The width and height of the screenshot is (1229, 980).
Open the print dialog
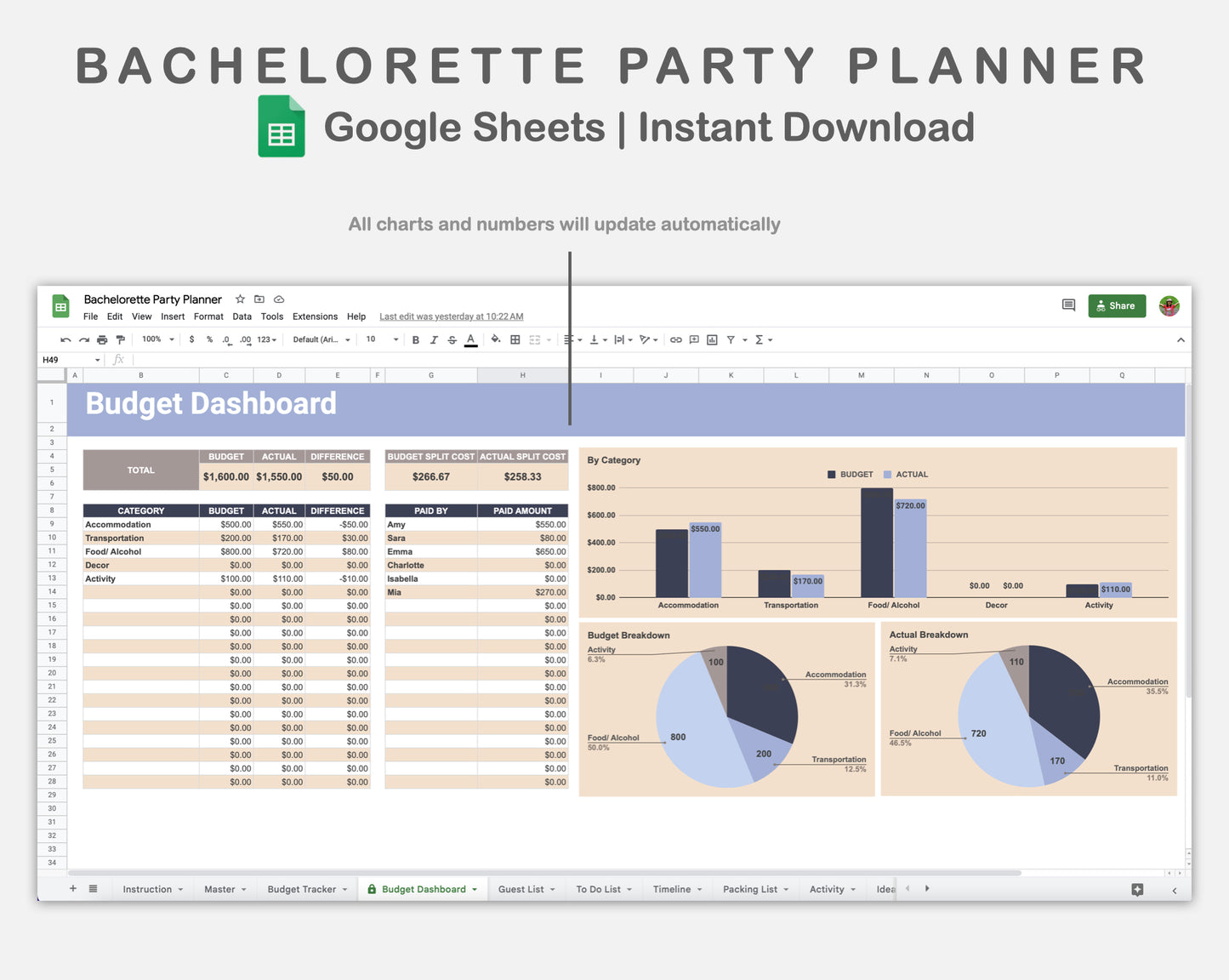[102, 339]
